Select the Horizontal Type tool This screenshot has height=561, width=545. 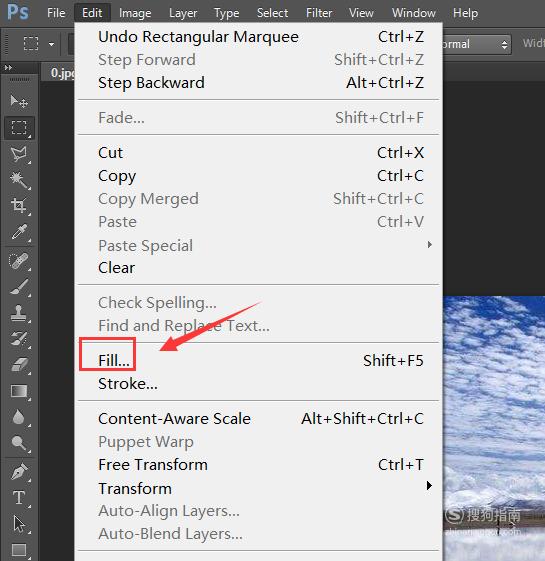19,498
